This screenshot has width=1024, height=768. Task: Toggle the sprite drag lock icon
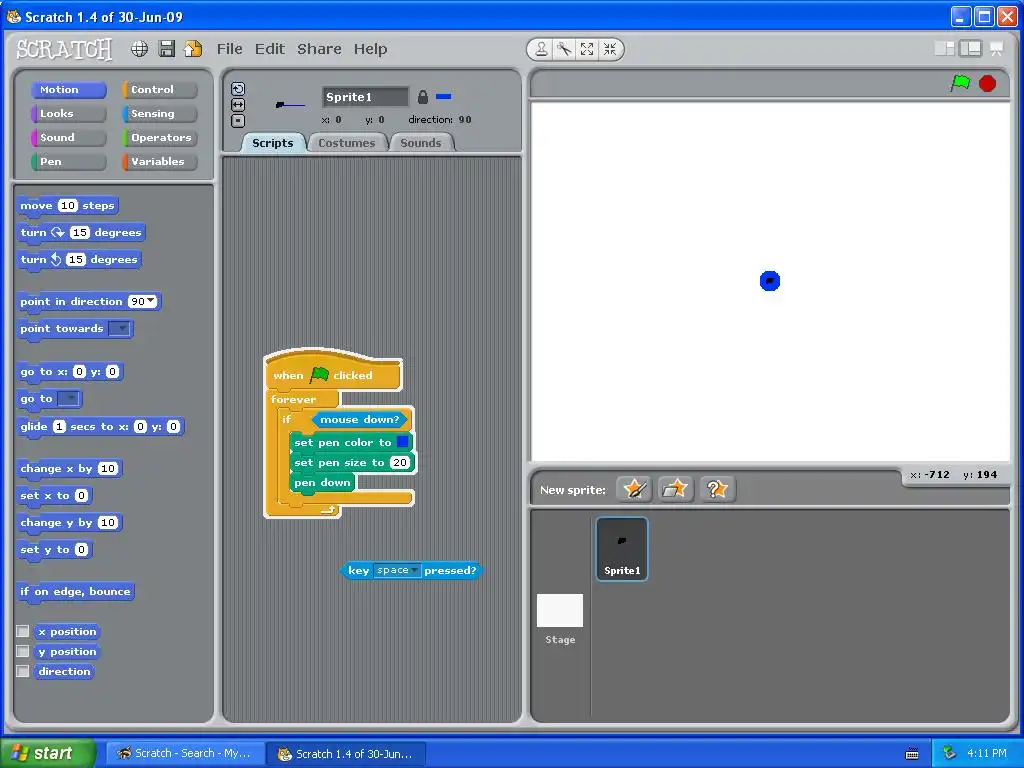[423, 97]
